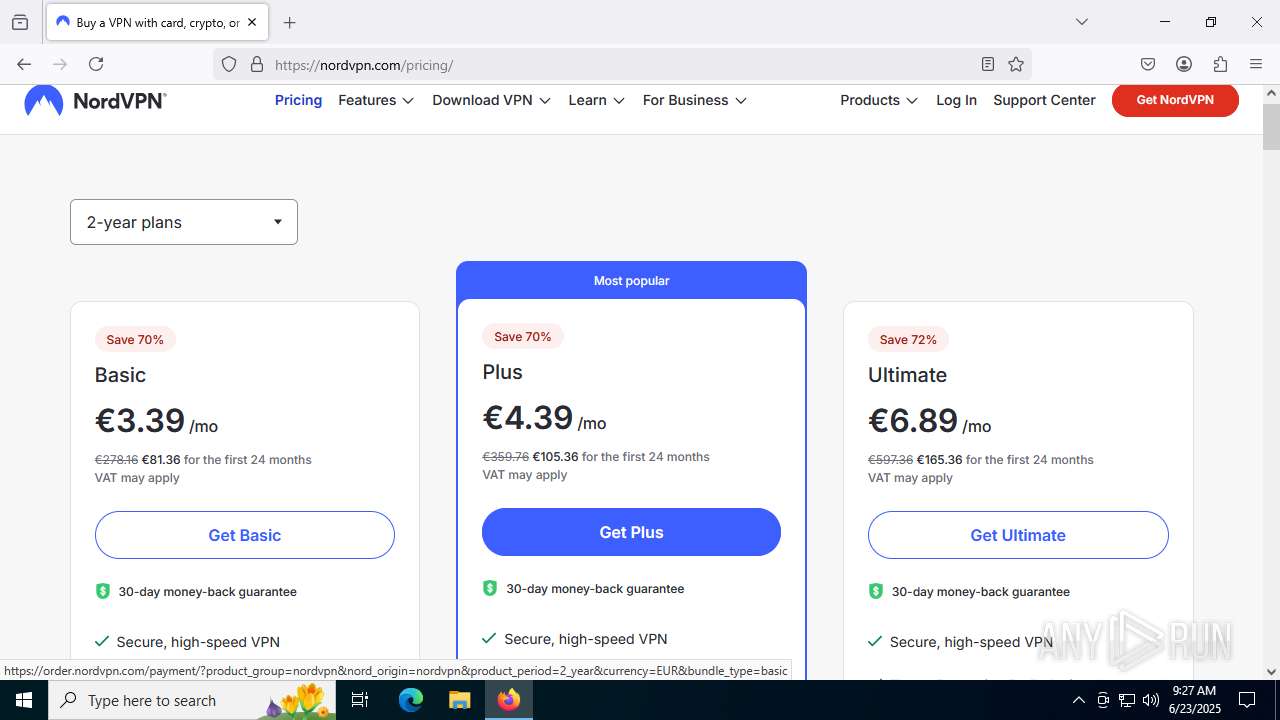Open the Support Center link

(x=1044, y=100)
